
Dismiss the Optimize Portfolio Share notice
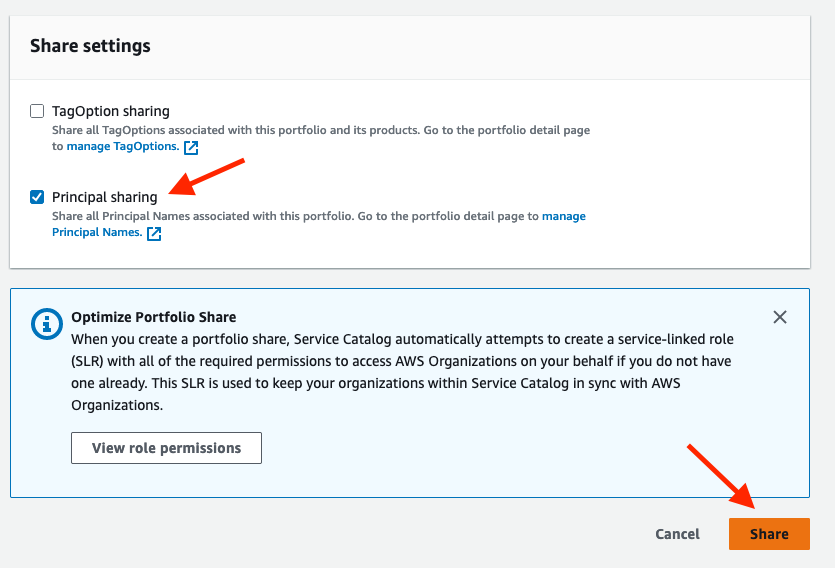[x=780, y=317]
